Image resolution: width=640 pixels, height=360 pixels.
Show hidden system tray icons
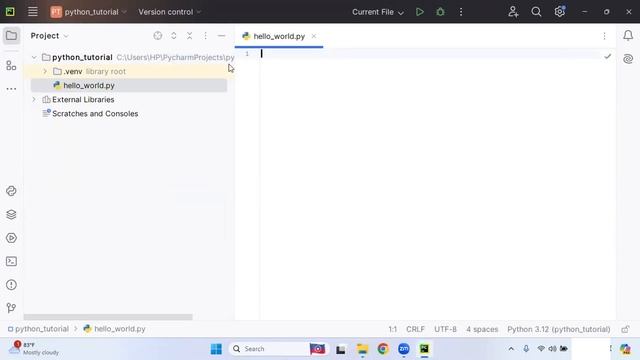pyautogui.click(x=511, y=349)
